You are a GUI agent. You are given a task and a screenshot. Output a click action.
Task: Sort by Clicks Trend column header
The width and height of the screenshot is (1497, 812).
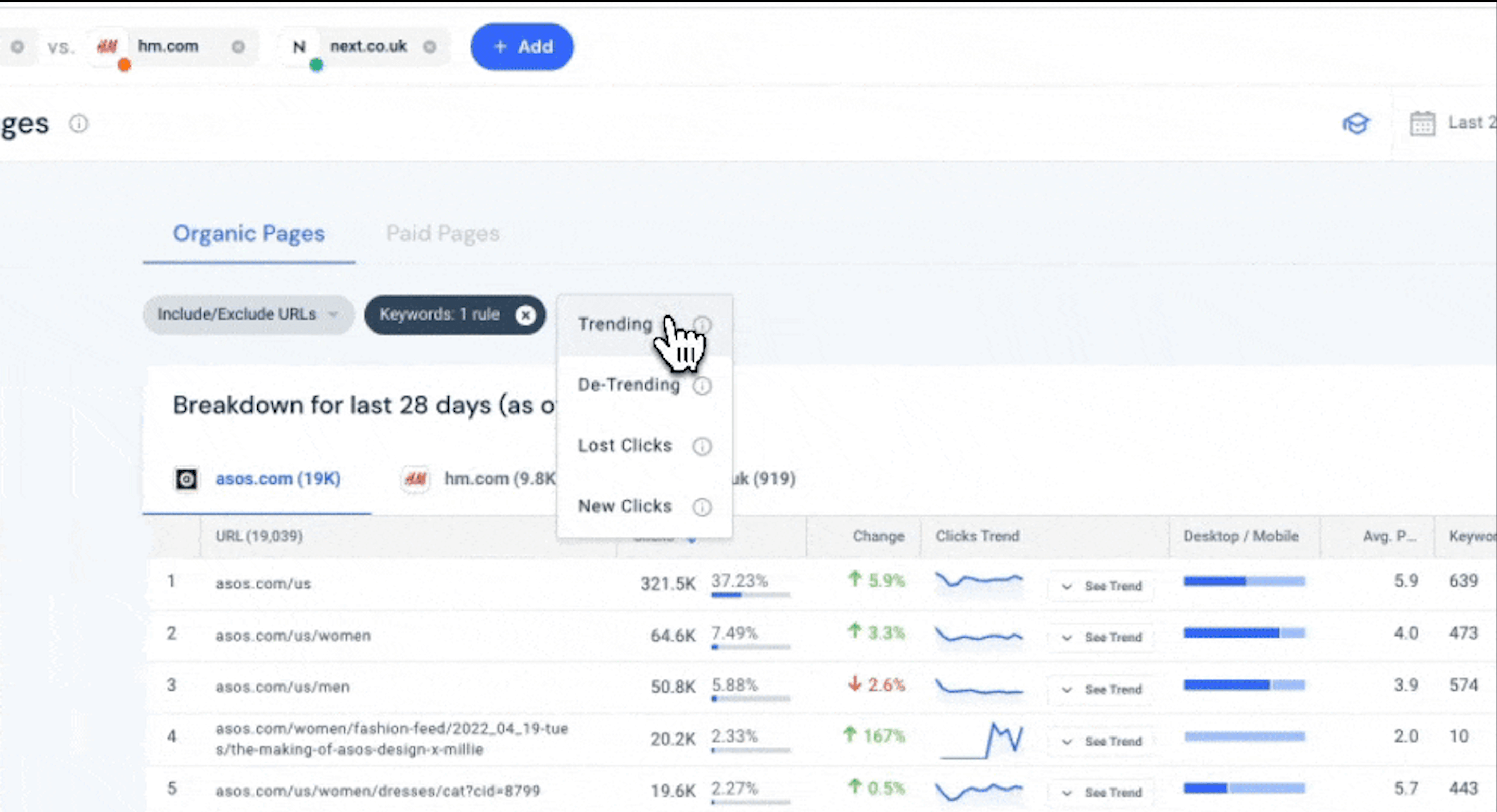pyautogui.click(x=978, y=536)
